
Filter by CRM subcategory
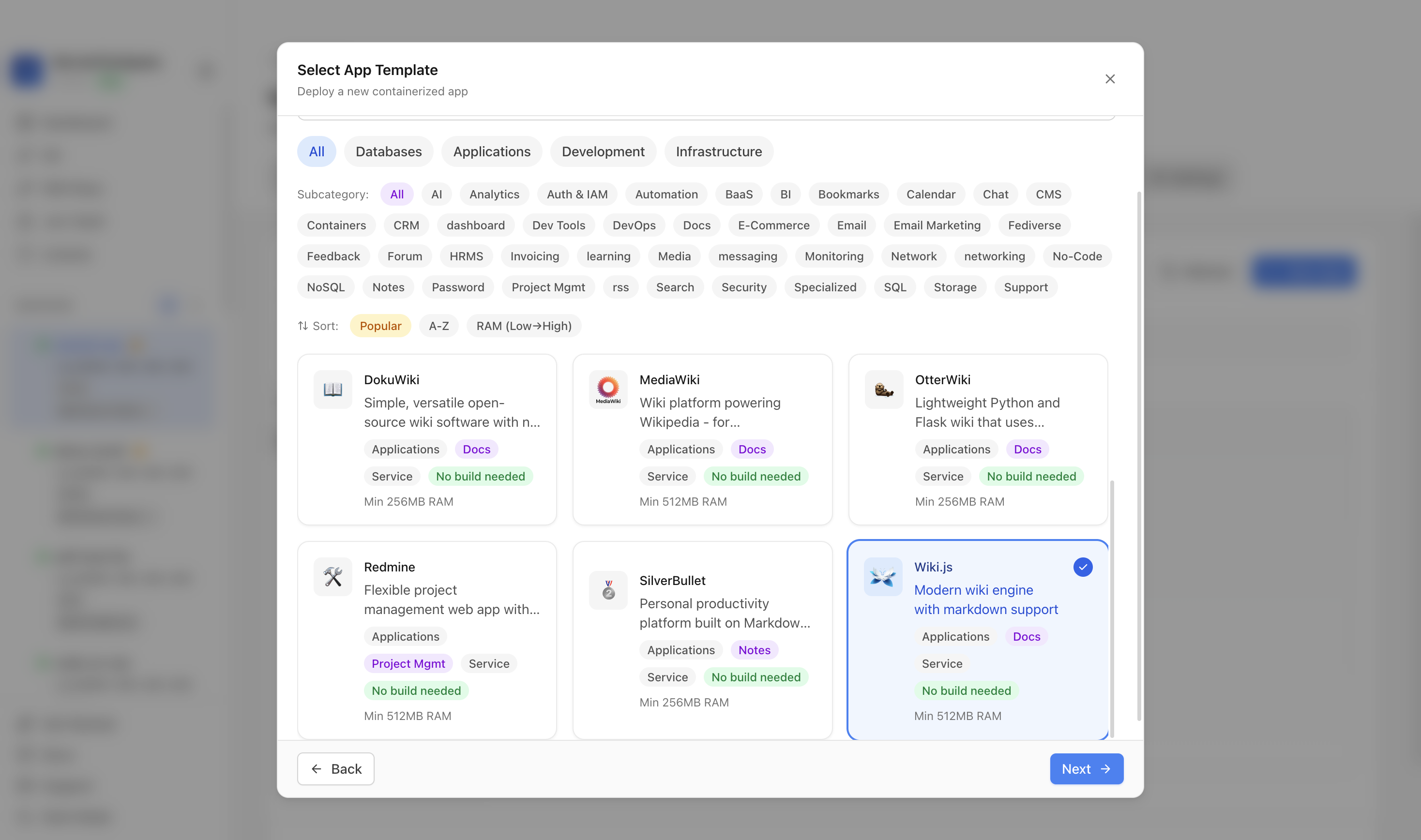click(406, 225)
